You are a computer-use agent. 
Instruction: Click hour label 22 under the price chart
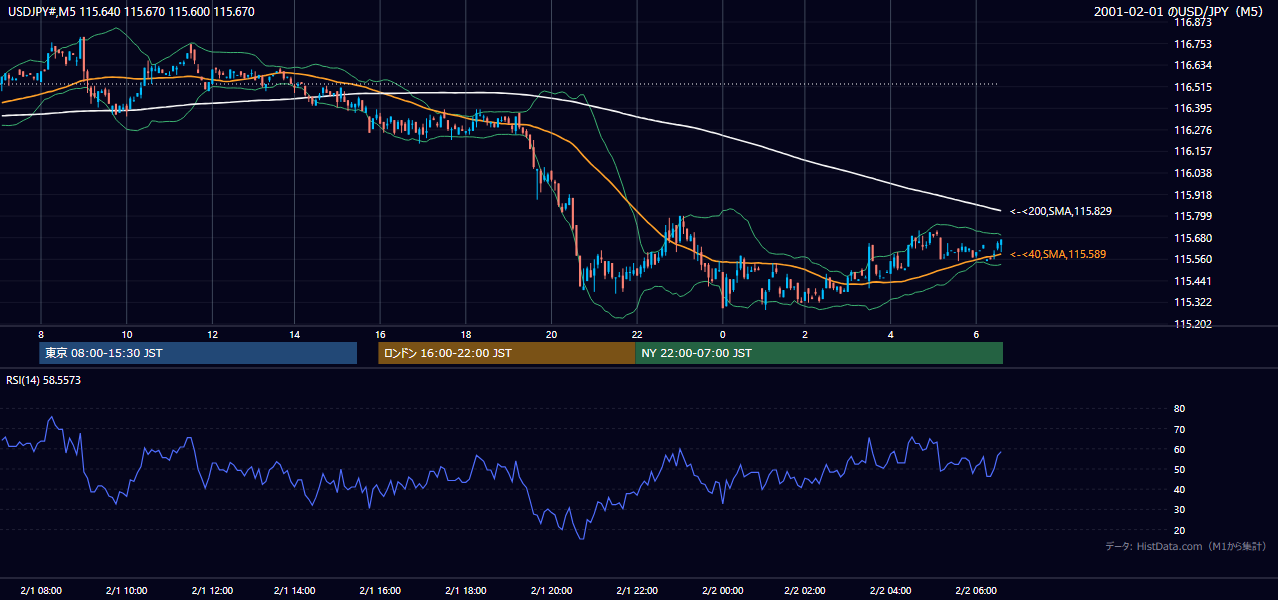(x=636, y=334)
